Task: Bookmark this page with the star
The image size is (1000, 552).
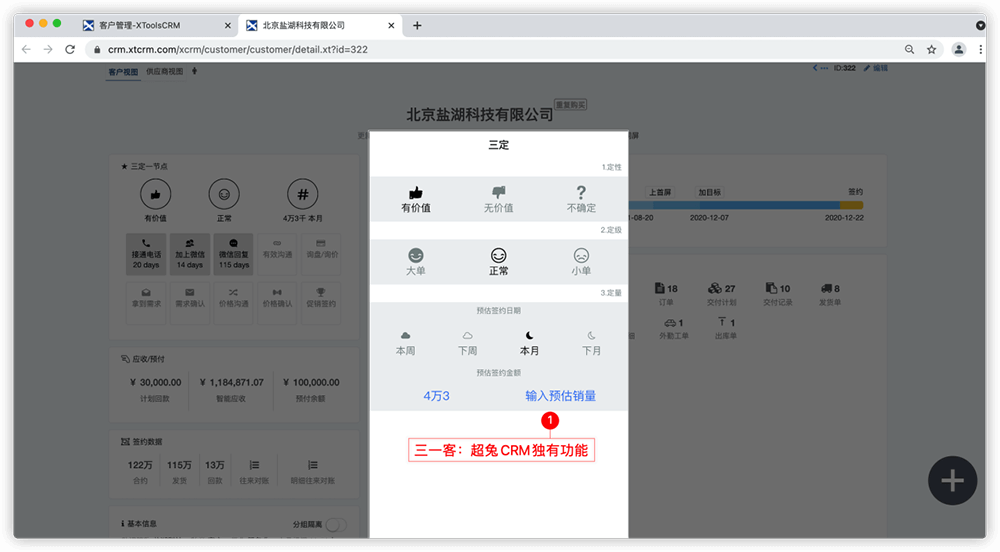Action: click(931, 49)
